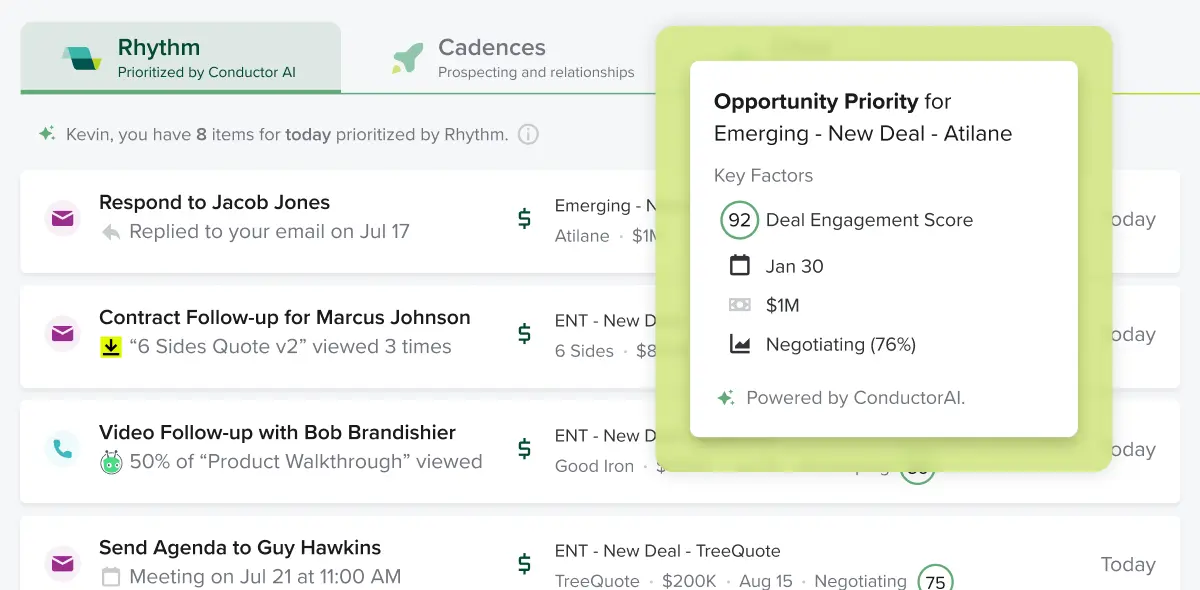Screen dimensions: 1200x590
Task: Click the 92 Deal Engagement Score circle
Action: [x=739, y=220]
